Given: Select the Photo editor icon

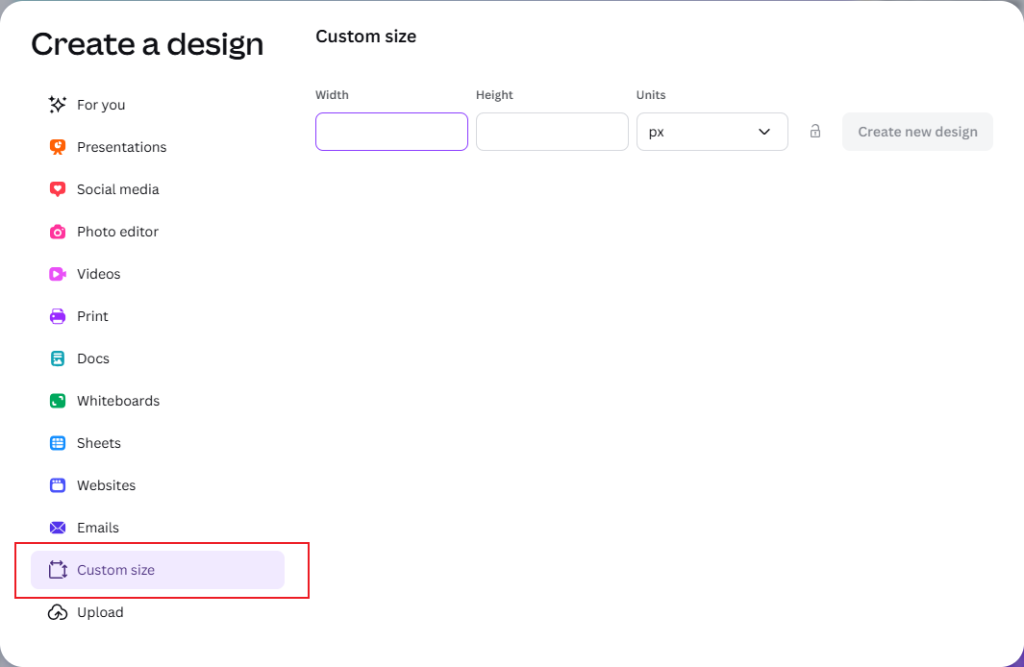Looking at the screenshot, I should (59, 231).
